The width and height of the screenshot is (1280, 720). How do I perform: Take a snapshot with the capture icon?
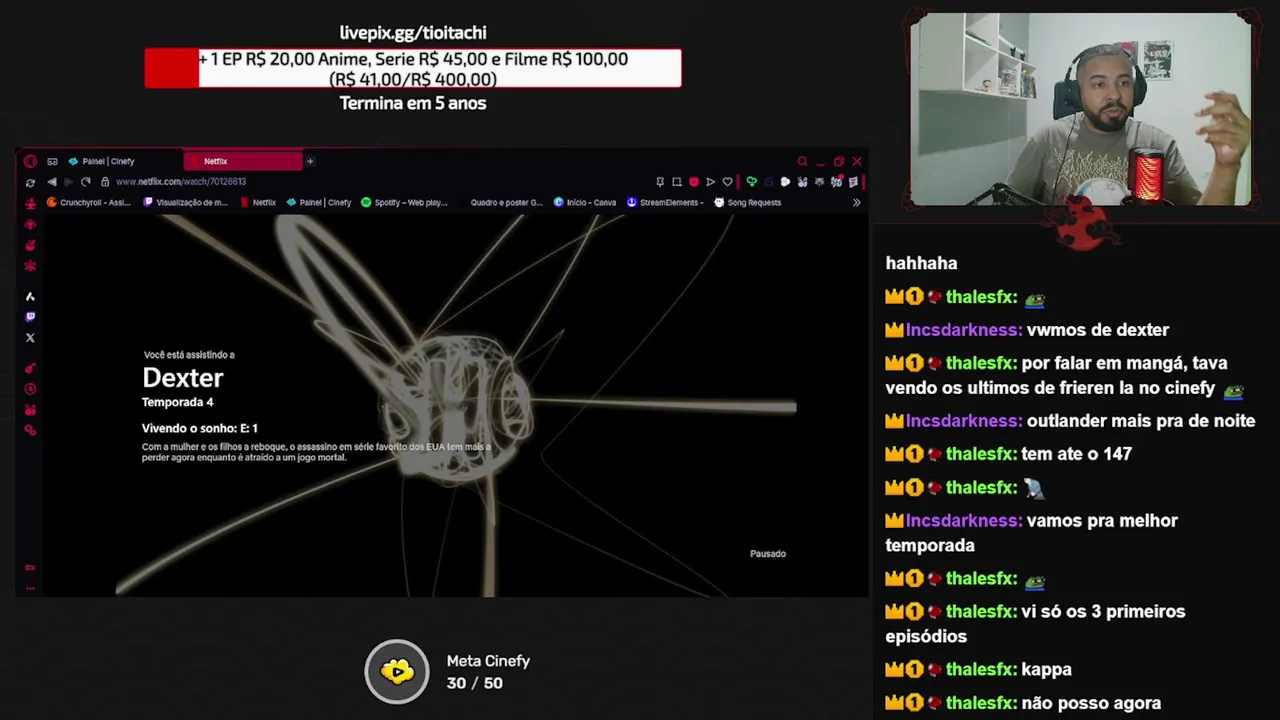677,182
